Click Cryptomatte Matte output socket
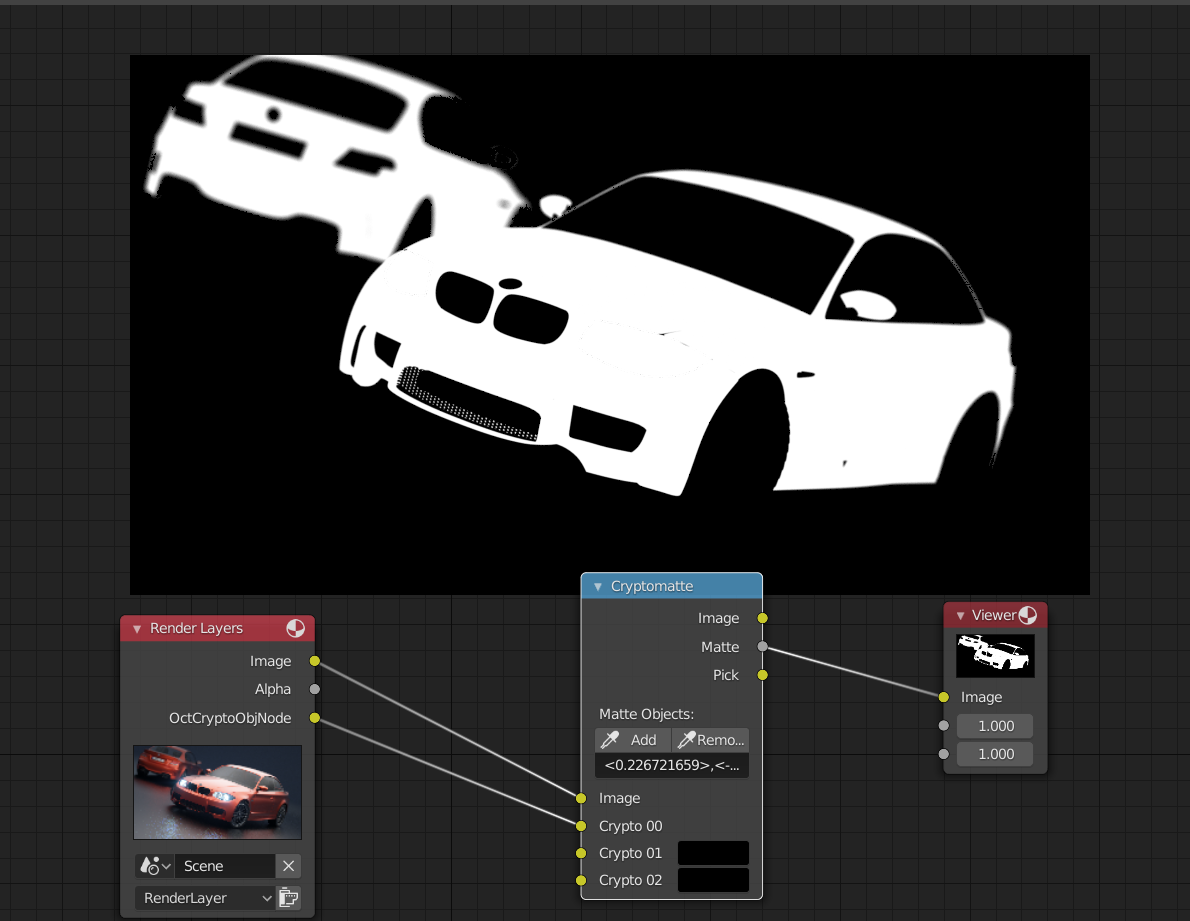Viewport: 1190px width, 921px height. click(x=763, y=647)
